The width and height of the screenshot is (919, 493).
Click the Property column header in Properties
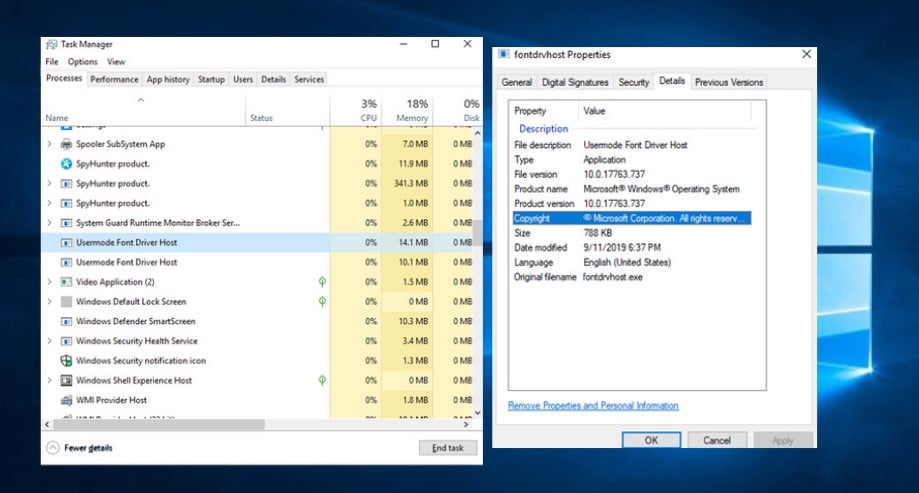click(544, 111)
